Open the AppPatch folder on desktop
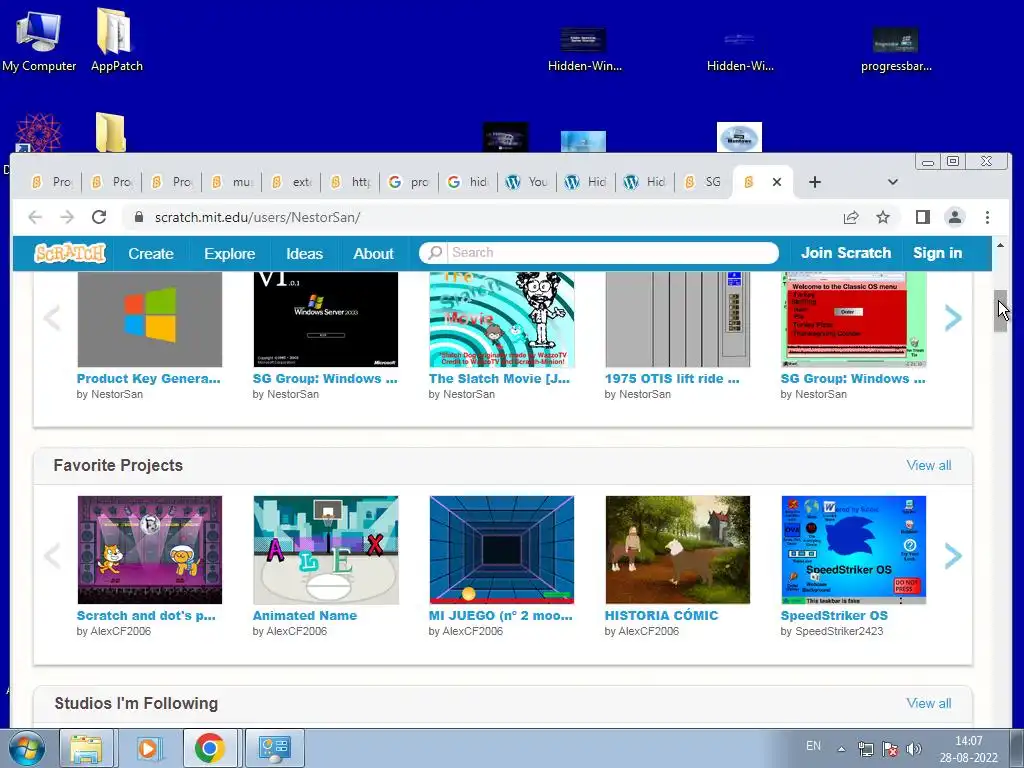 pyautogui.click(x=116, y=40)
